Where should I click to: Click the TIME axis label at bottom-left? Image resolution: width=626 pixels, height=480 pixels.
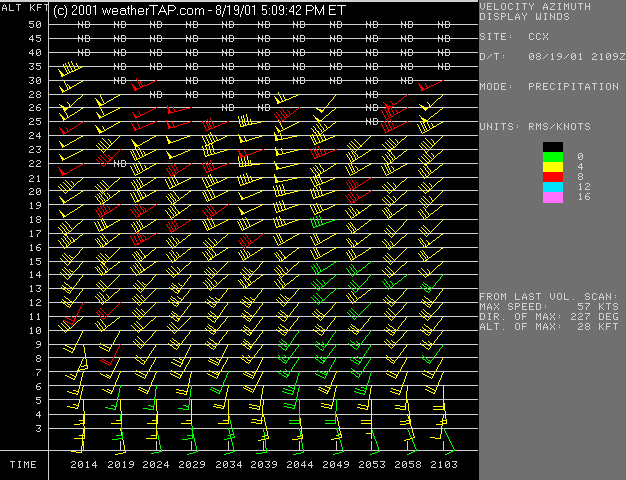coord(23,465)
